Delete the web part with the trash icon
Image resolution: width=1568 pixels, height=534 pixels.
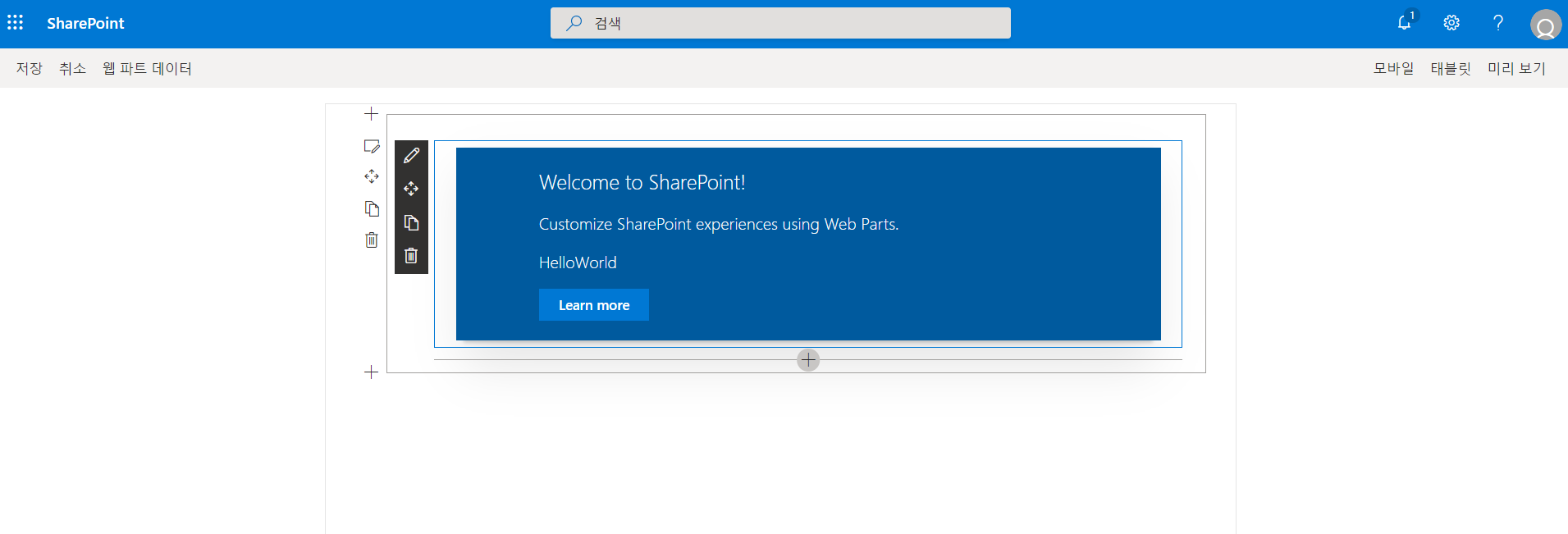(411, 256)
